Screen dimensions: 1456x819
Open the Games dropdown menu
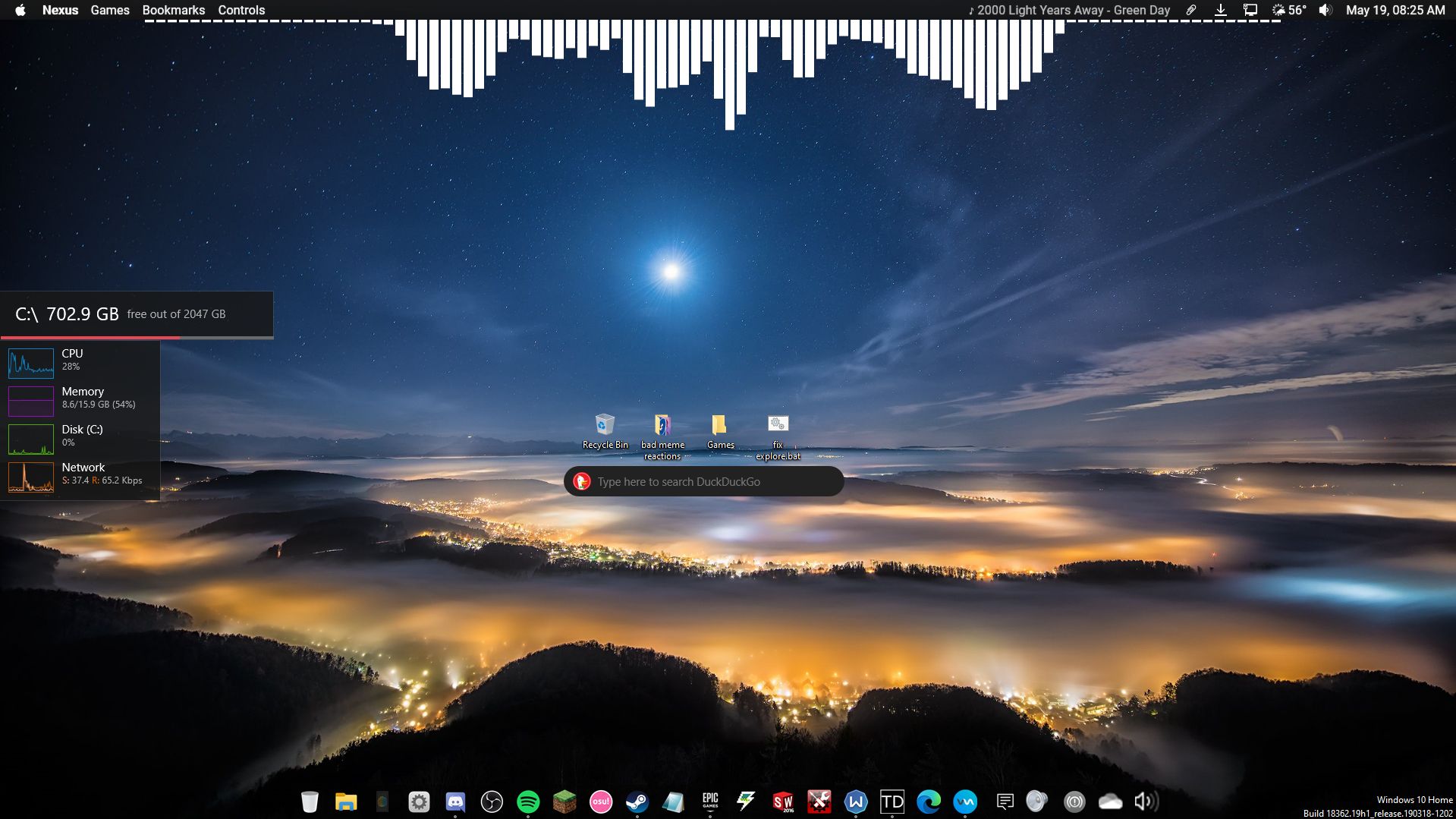pos(109,10)
